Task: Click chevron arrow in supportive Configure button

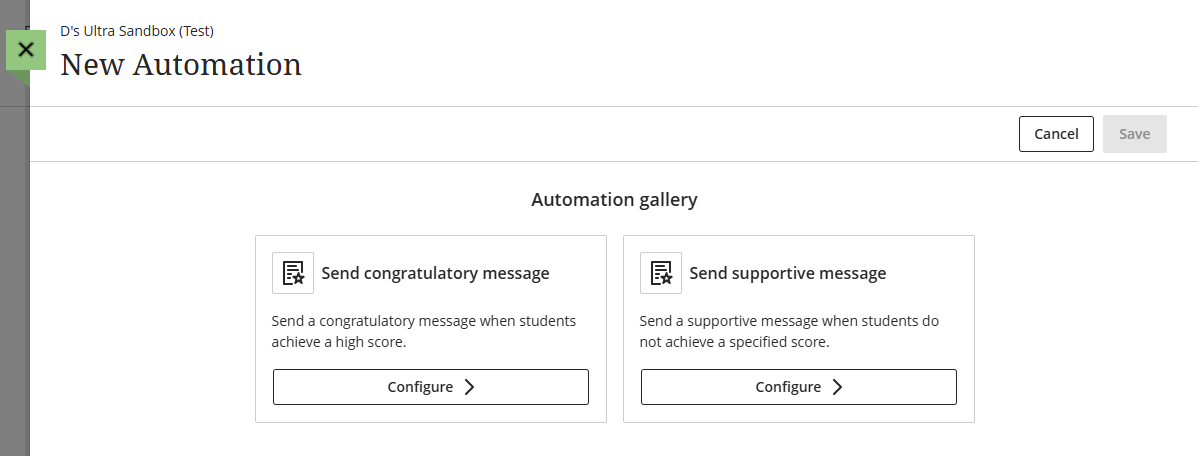Action: click(837, 387)
